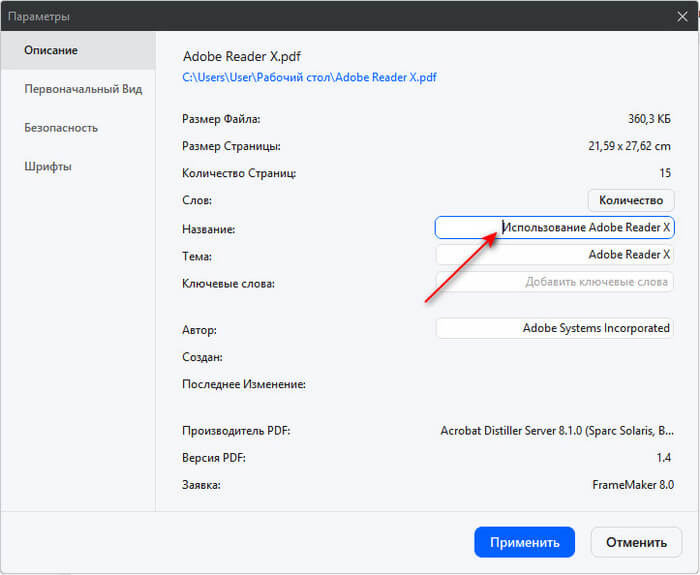
Task: Open the Описание tab
Action: click(52, 50)
